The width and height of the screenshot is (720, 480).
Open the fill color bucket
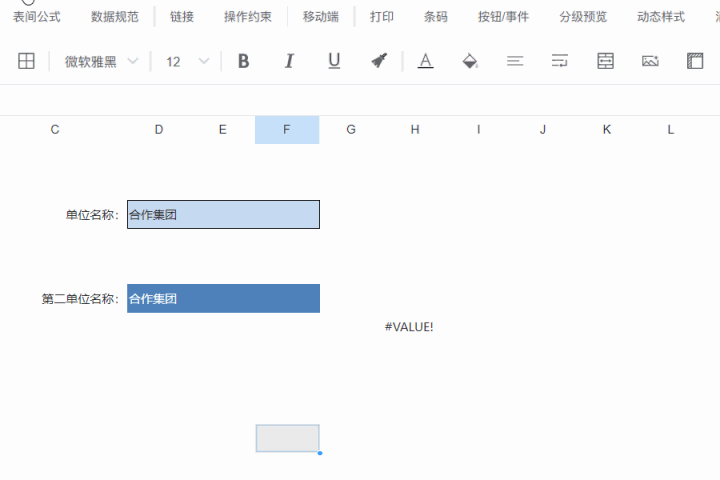click(470, 61)
